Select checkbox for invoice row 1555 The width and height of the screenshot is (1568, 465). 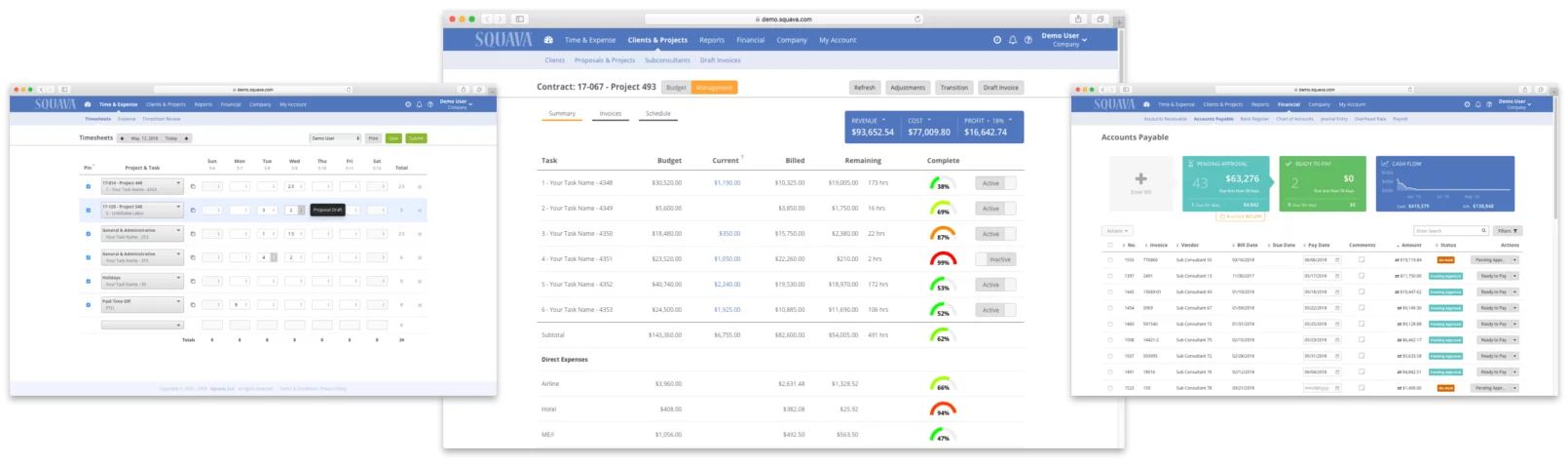click(x=1109, y=260)
